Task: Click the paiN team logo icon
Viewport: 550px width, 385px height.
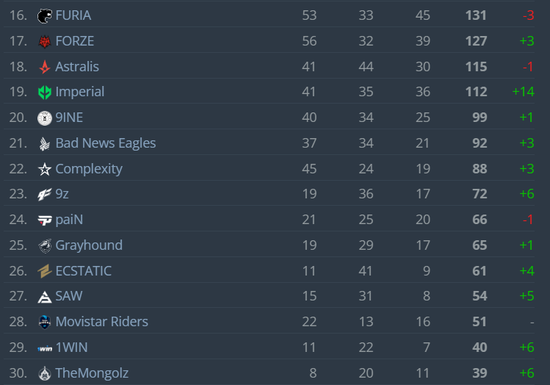Action: (x=45, y=220)
